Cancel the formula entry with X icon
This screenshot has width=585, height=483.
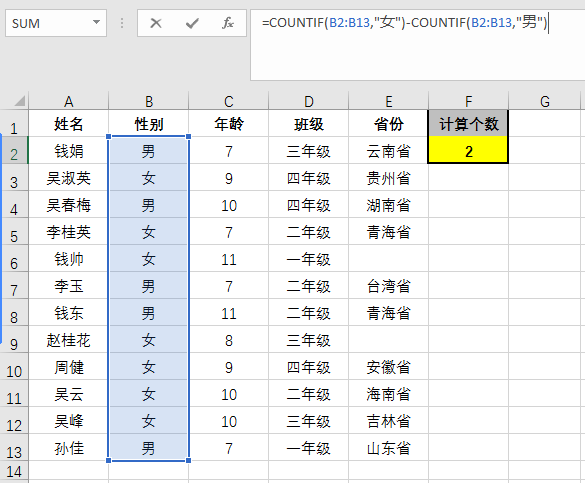[x=156, y=23]
